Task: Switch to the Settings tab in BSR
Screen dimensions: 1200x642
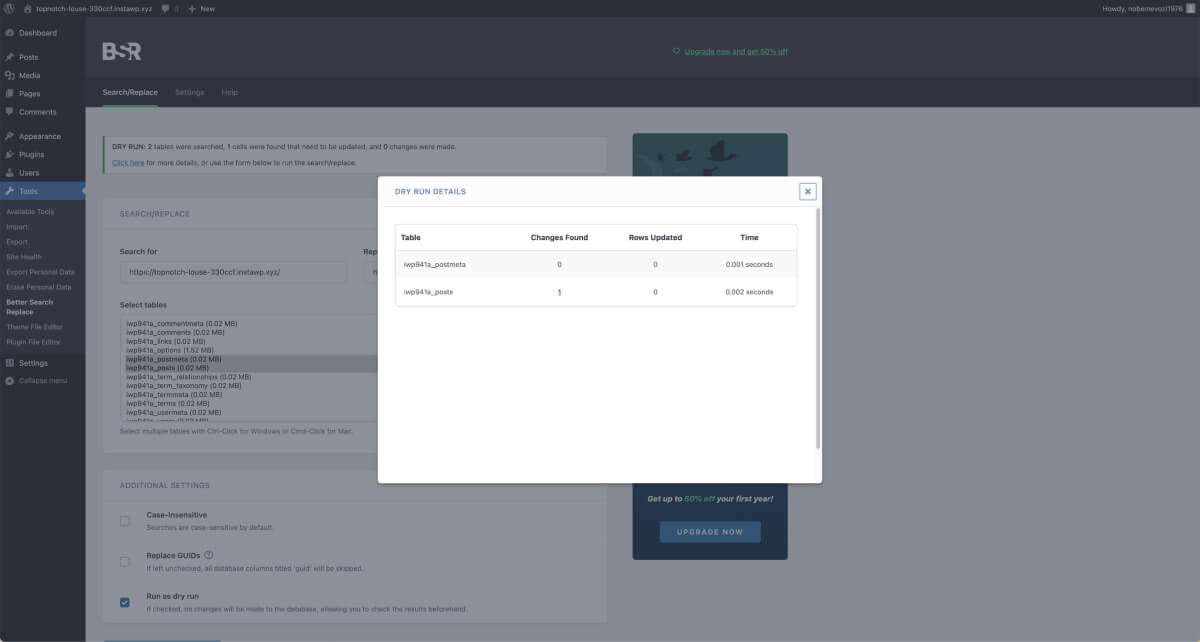Action: pos(189,92)
